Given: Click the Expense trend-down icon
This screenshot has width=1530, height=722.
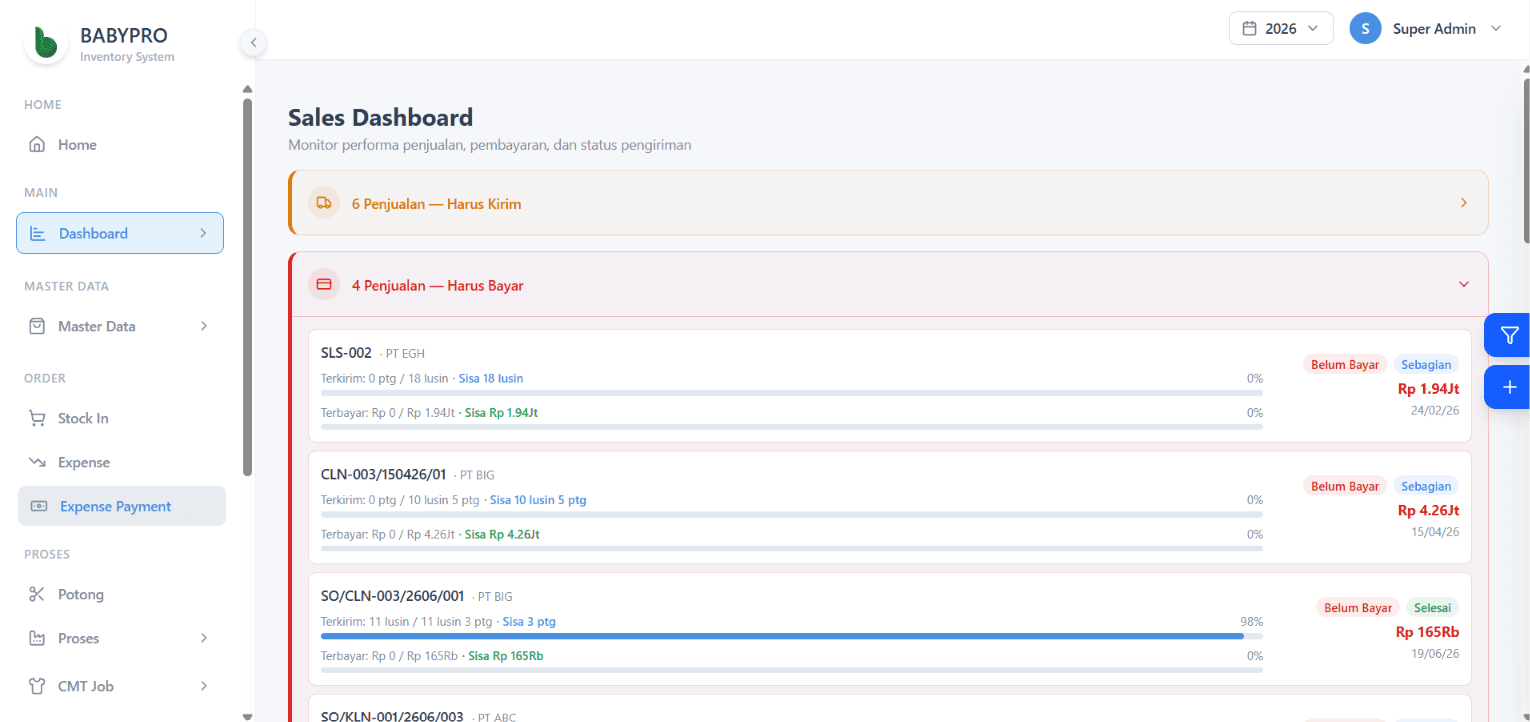Looking at the screenshot, I should [x=37, y=462].
